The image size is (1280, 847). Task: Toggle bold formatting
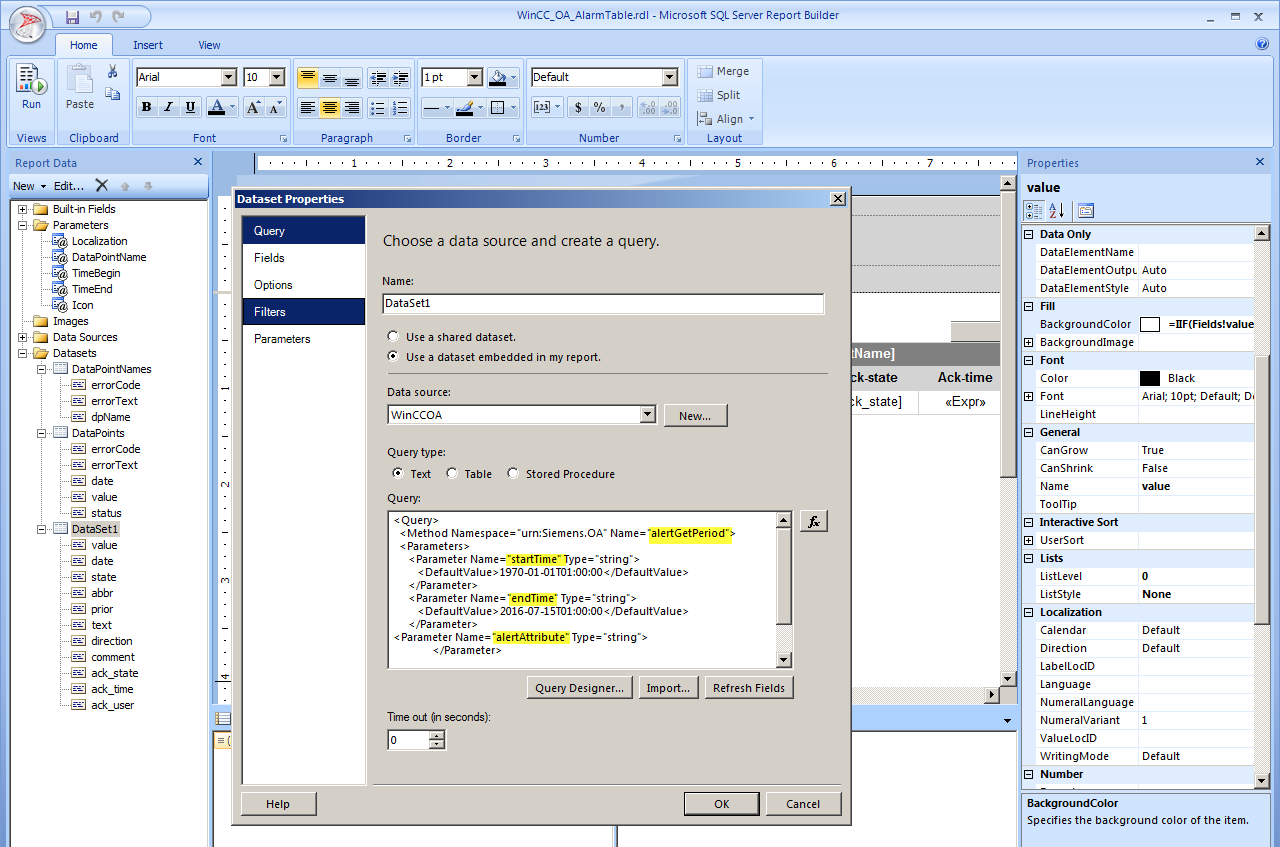pos(146,108)
